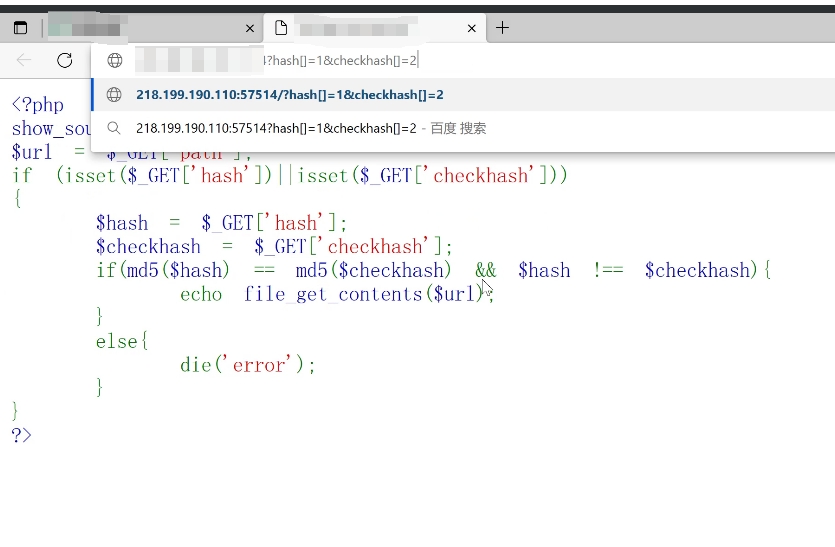Select the active tab with page icon
835x547 pixels.
[x=375, y=28]
